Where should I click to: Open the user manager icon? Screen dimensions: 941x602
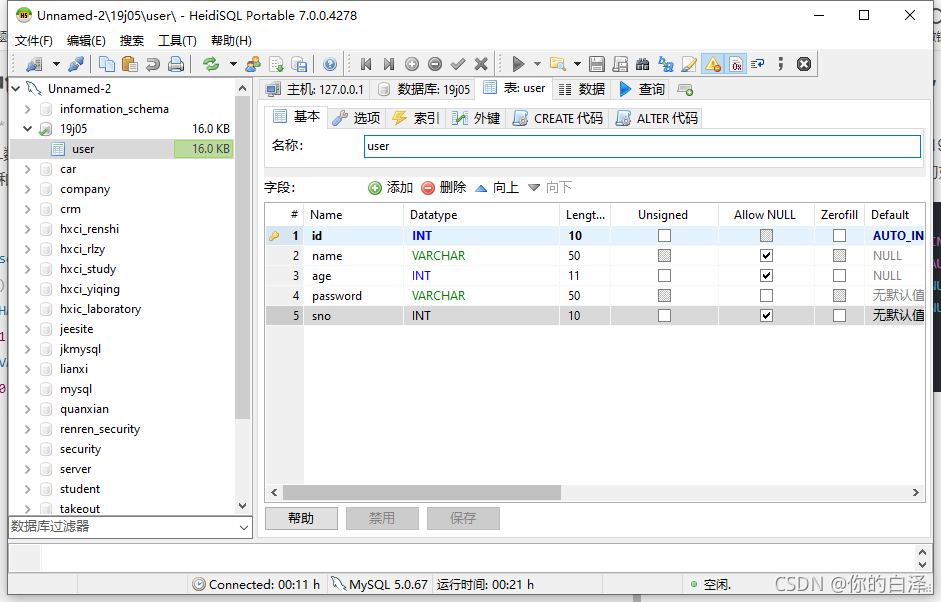[253, 64]
